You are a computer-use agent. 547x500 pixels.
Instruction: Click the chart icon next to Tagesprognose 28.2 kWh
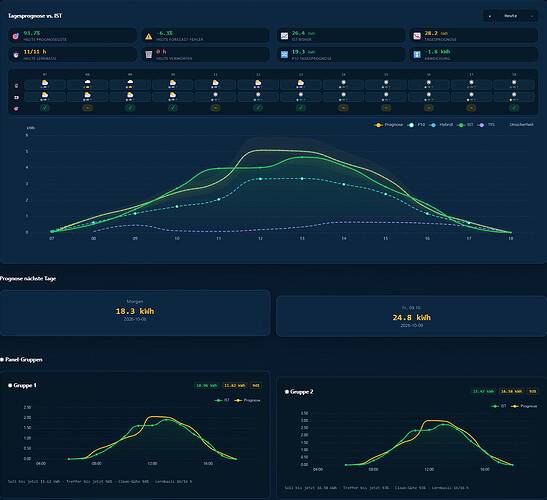pyautogui.click(x=417, y=36)
